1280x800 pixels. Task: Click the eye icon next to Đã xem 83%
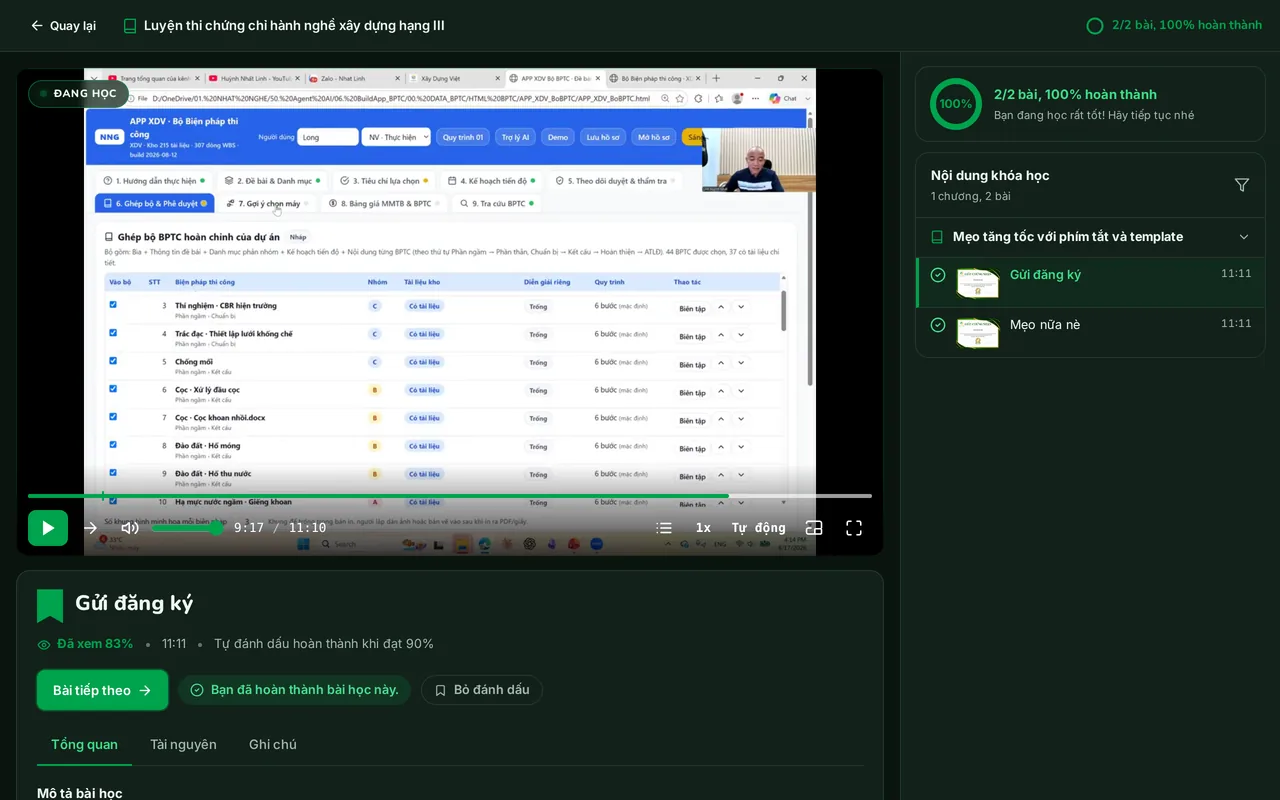[x=44, y=645]
